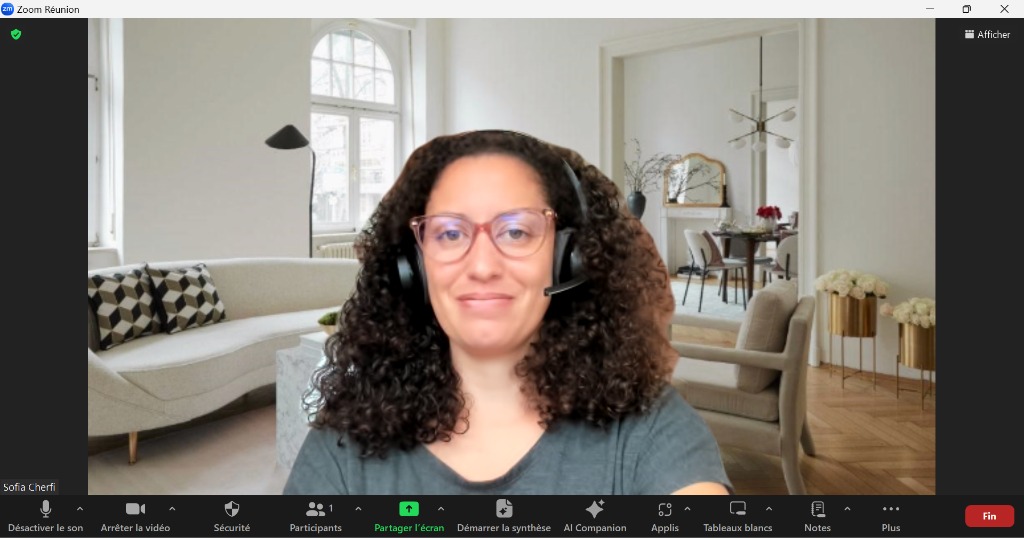Expand the Applis options arrow
The width and height of the screenshot is (1024, 538).
coord(687,508)
